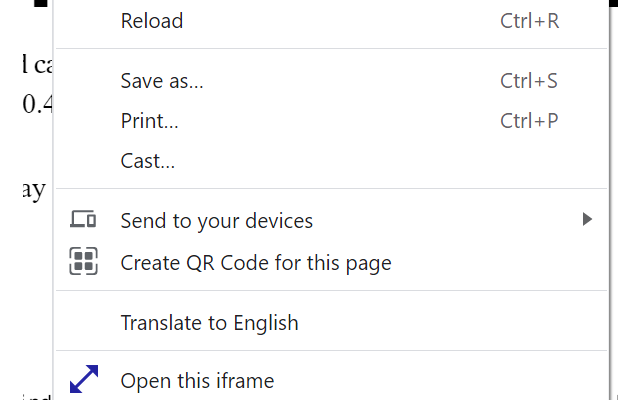
Task: Click the Ctrl+S shortcut hint
Action: click(529, 81)
